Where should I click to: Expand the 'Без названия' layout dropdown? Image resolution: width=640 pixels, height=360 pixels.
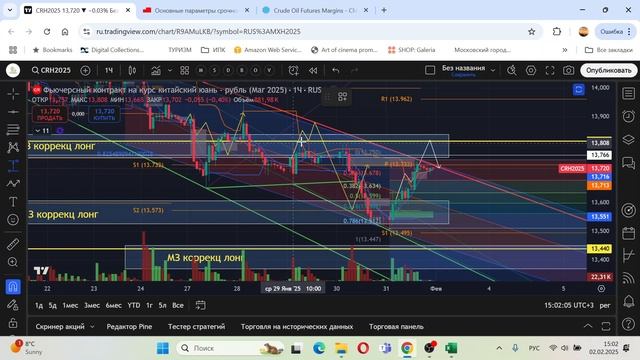(493, 70)
